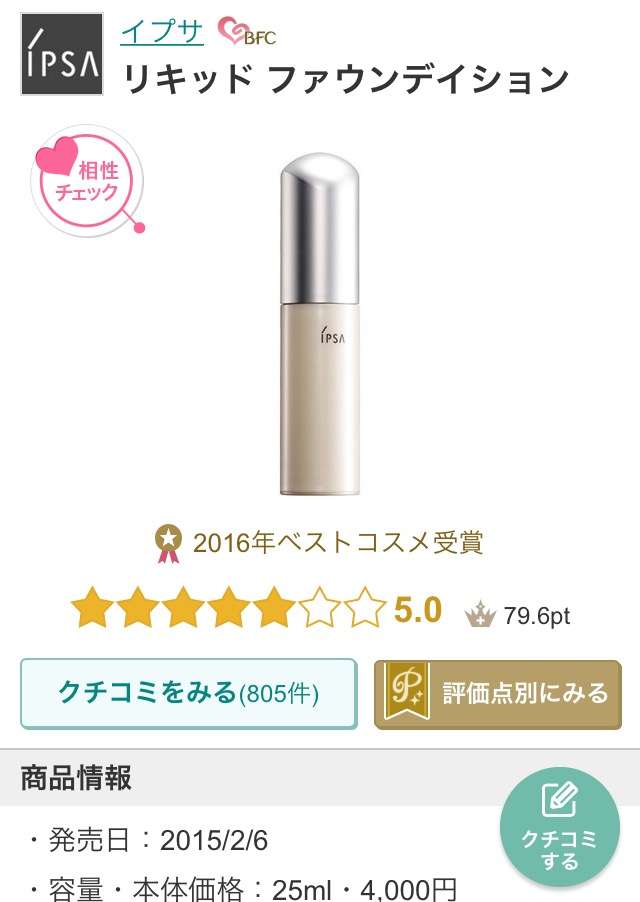Tap the 79.6pt ranking points
Image resolution: width=640 pixels, height=902 pixels.
click(x=537, y=616)
